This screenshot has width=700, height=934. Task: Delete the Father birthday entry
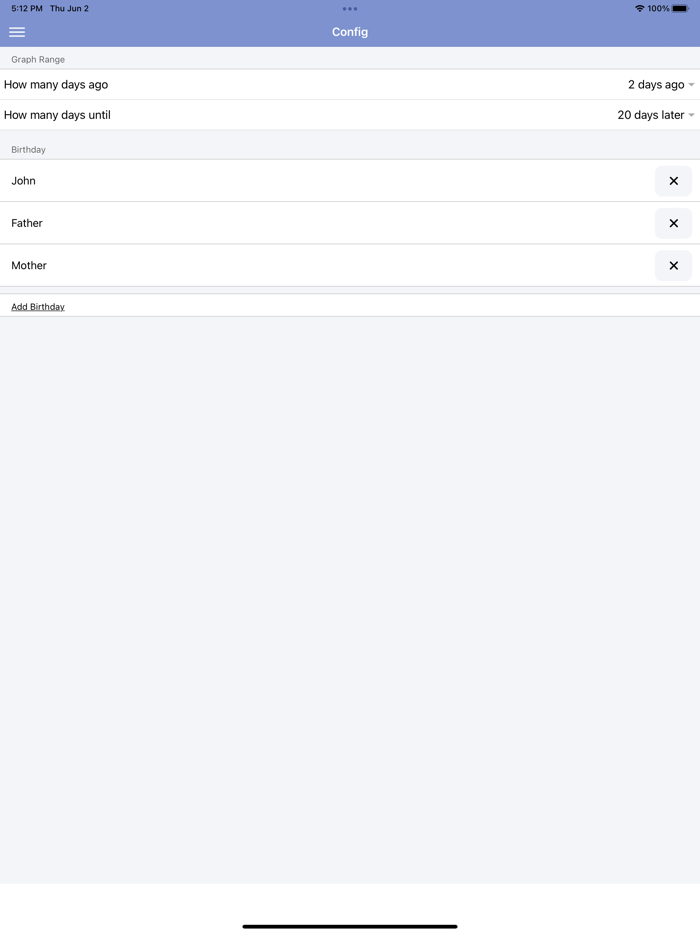[673, 223]
